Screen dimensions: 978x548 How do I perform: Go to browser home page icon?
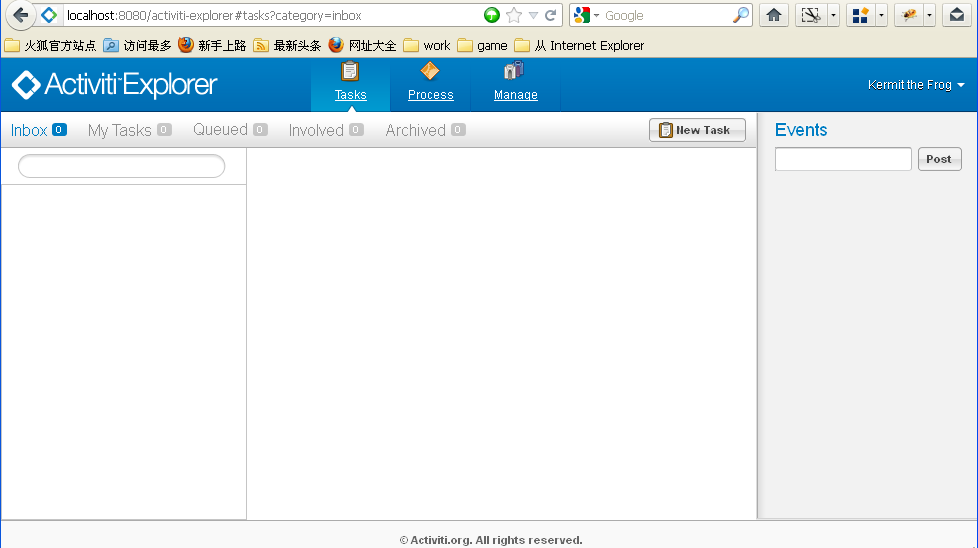774,15
